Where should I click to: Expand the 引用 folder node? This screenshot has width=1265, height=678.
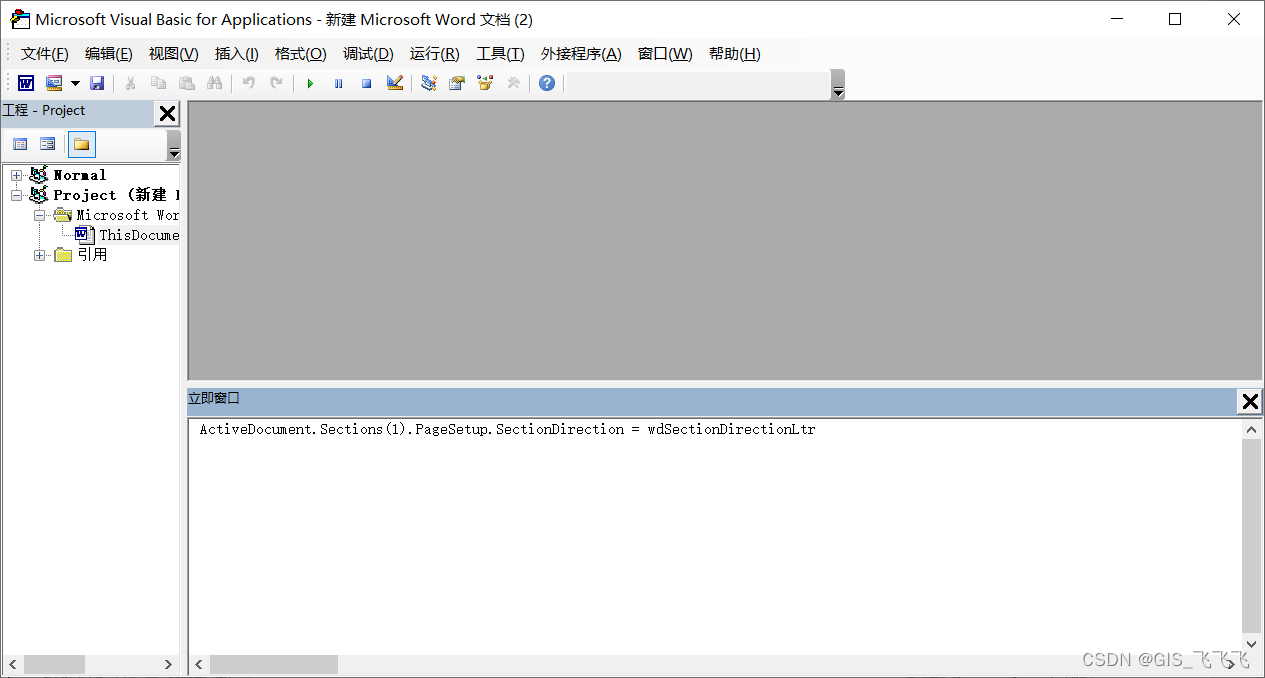click(40, 255)
